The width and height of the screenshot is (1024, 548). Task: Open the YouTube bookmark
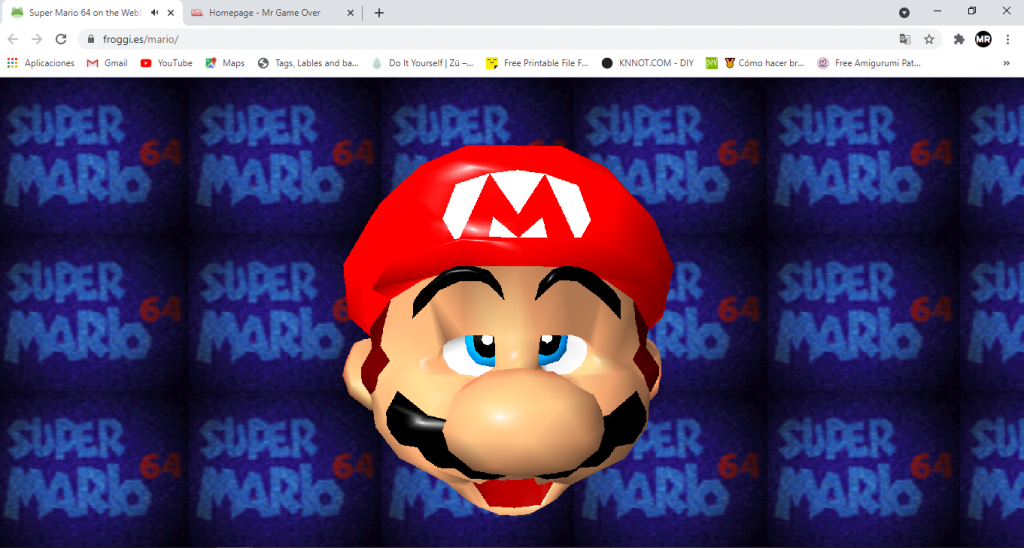167,63
